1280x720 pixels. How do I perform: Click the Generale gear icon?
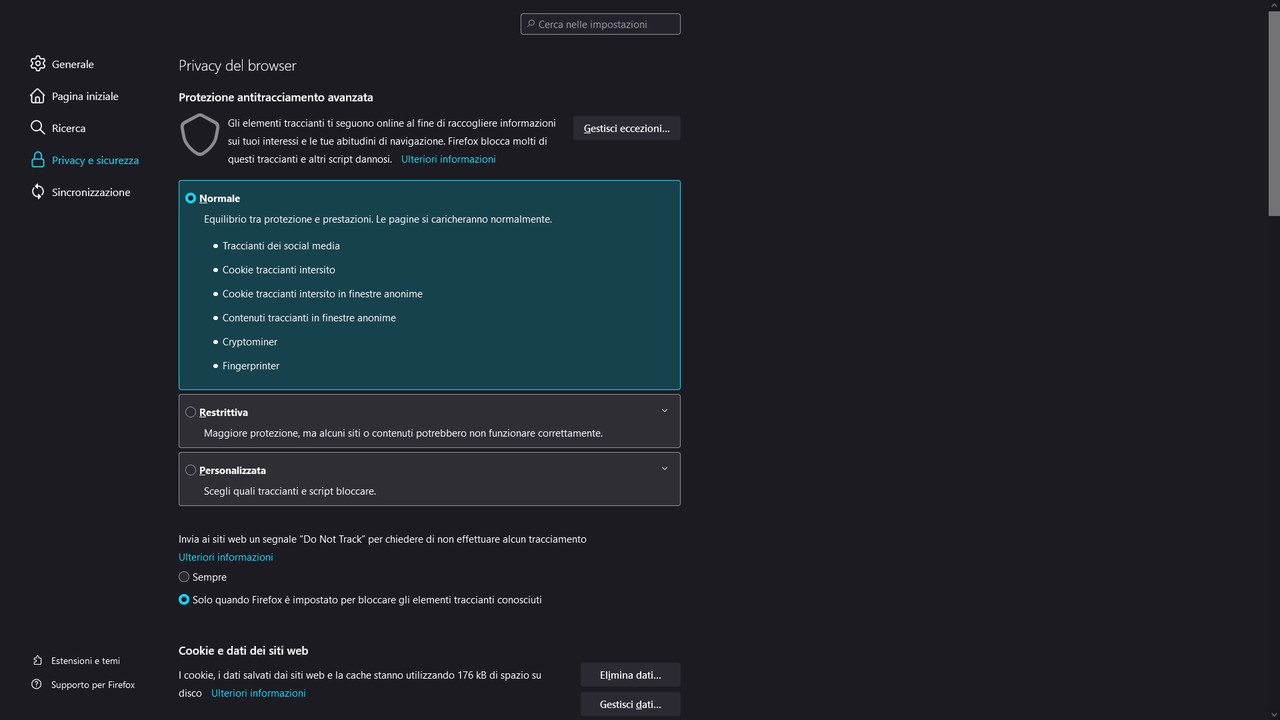(x=38, y=64)
